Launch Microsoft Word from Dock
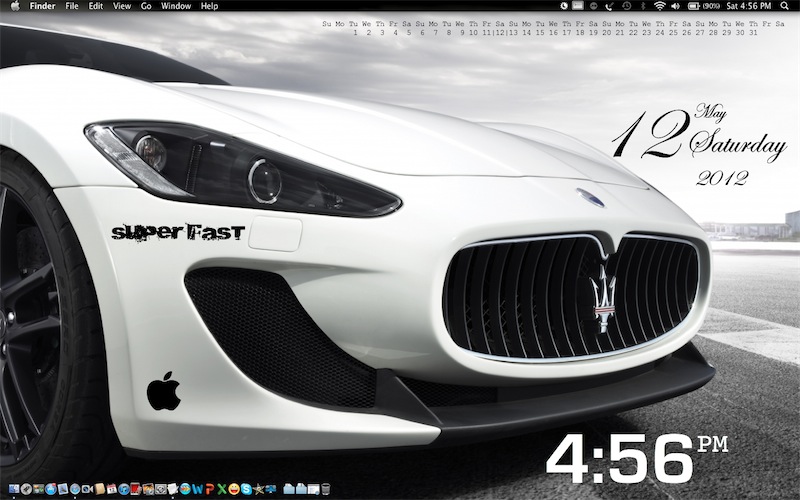800x500 pixels. tap(197, 489)
